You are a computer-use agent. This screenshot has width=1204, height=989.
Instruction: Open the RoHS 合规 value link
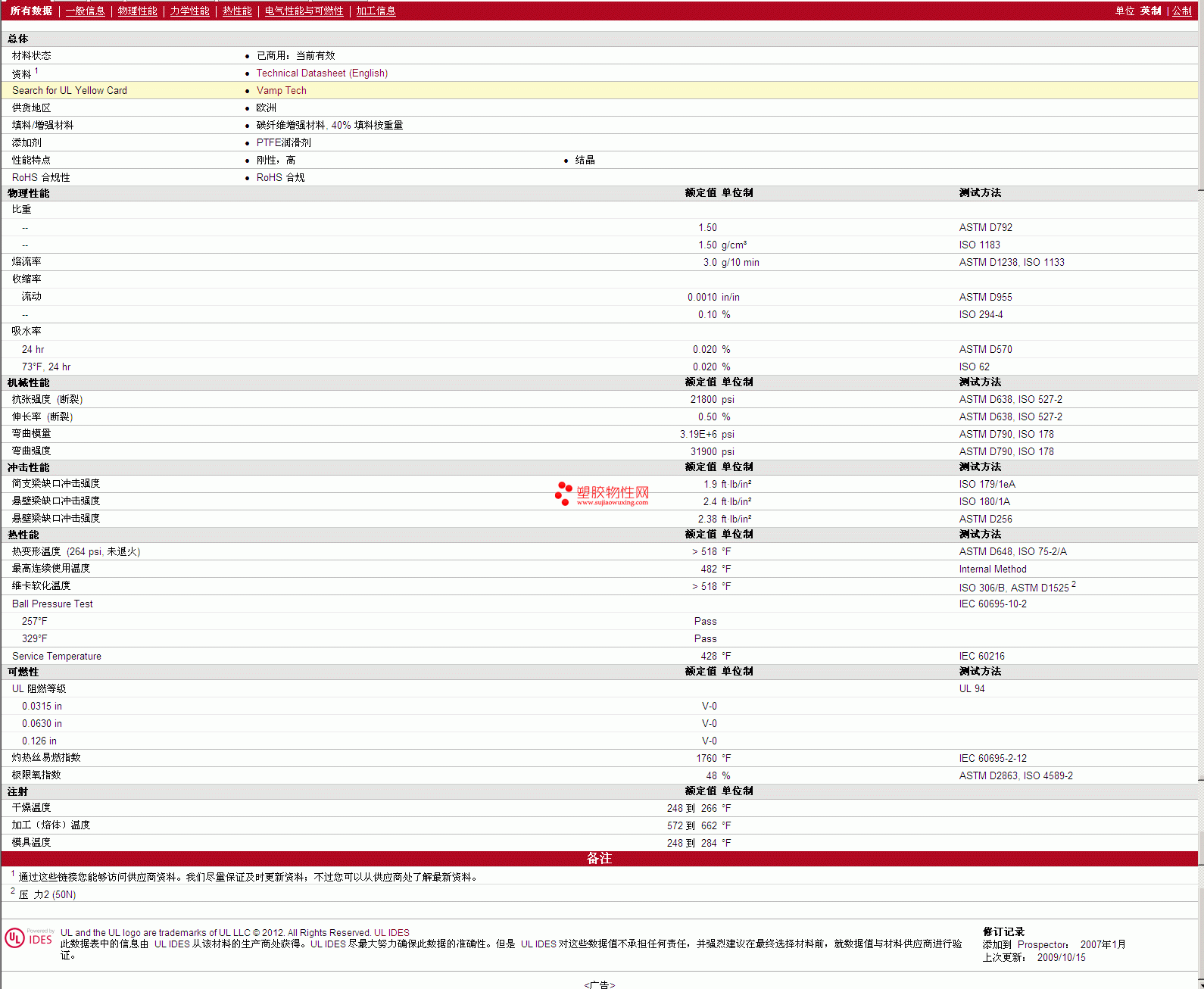[x=280, y=177]
